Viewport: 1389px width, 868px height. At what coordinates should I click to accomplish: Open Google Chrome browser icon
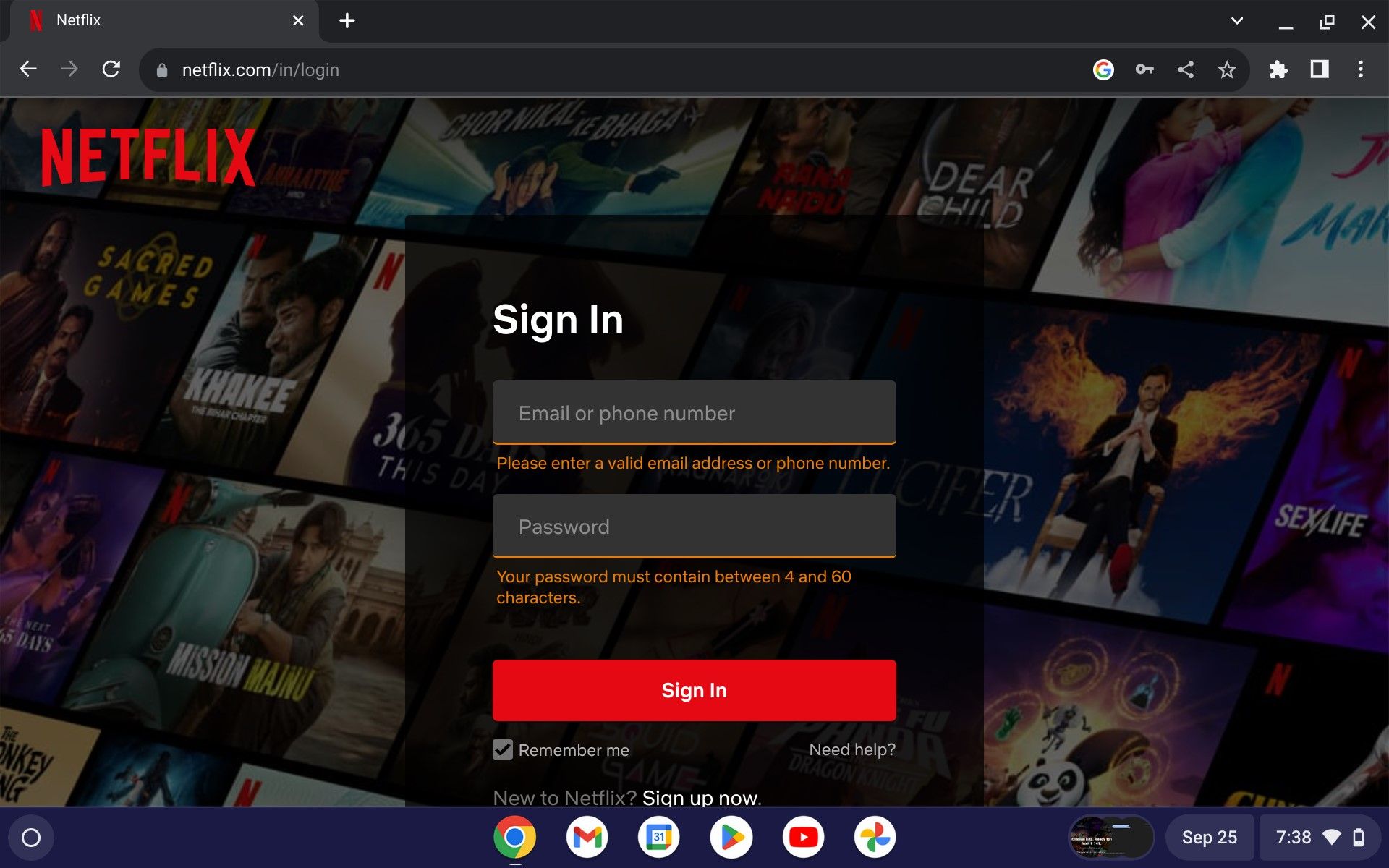point(516,838)
